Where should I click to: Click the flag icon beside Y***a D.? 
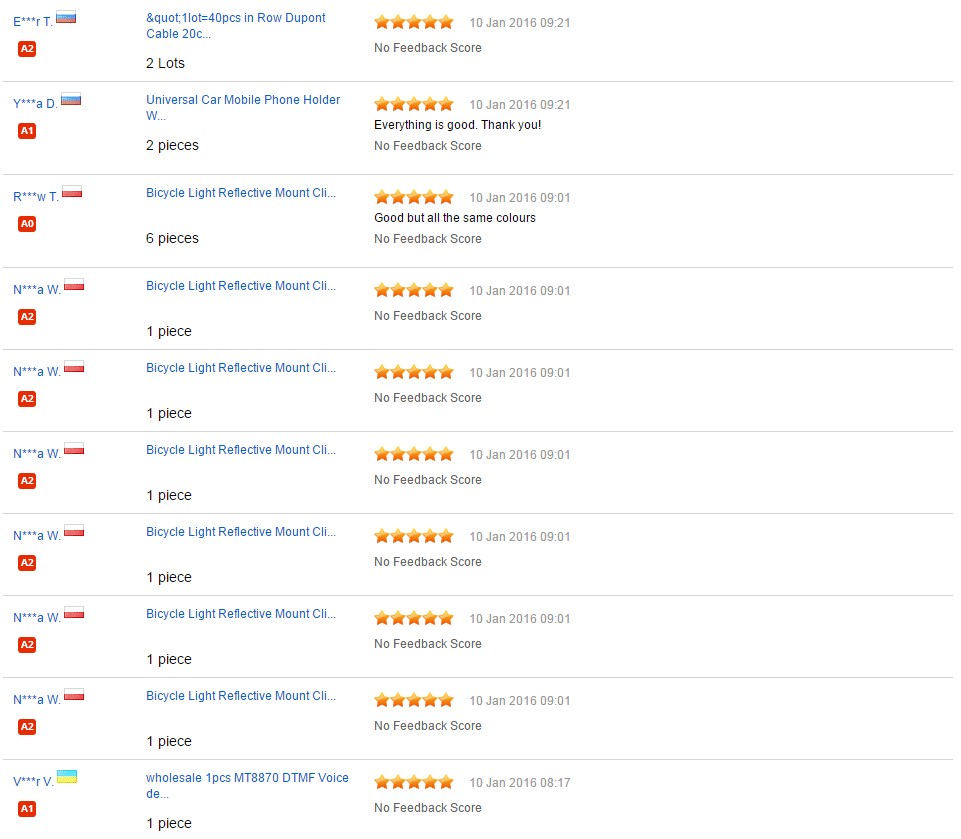click(71, 99)
